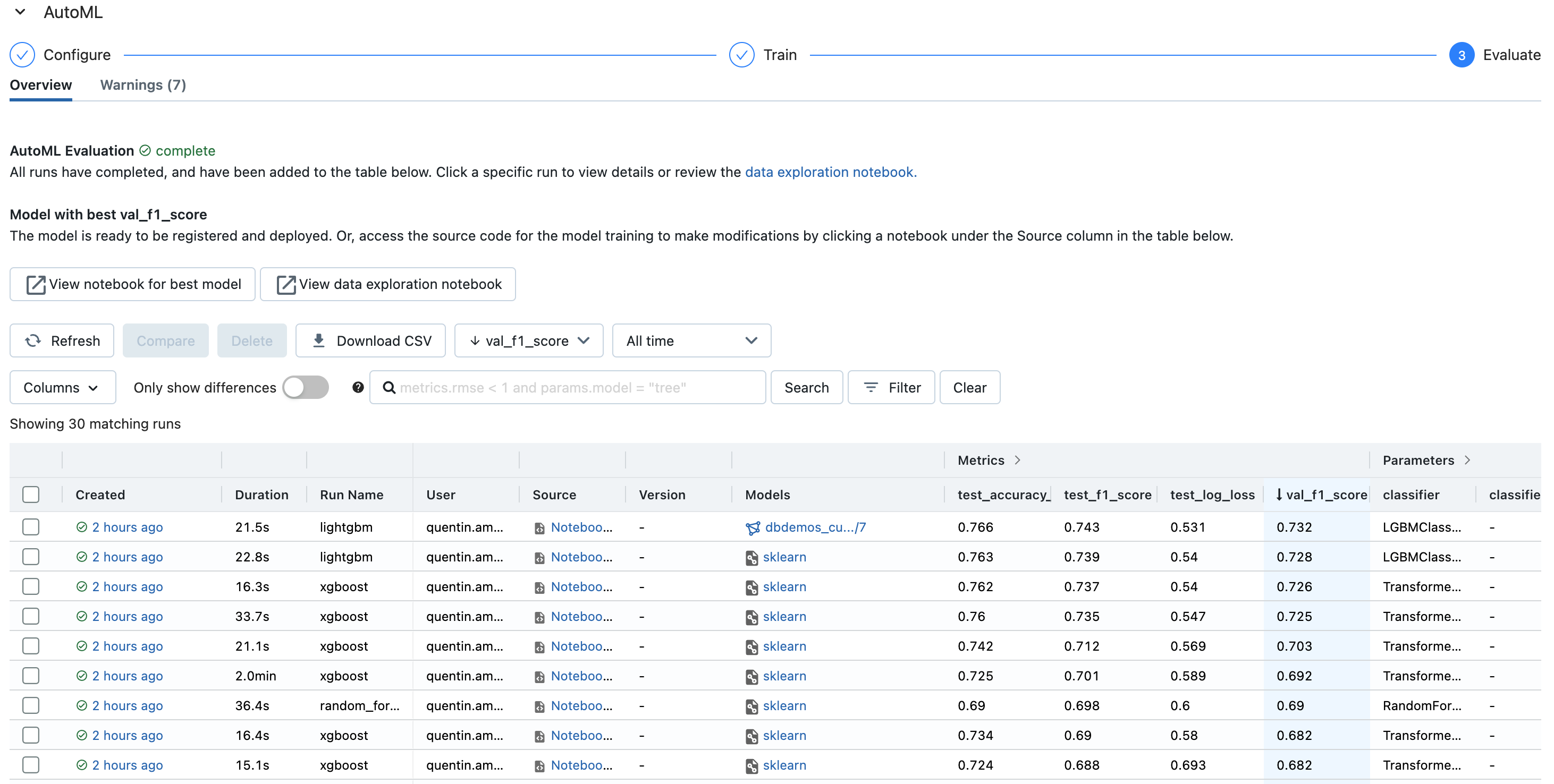Image resolution: width=1554 pixels, height=784 pixels.
Task: Click View data exploration notebook button
Action: click(388, 284)
